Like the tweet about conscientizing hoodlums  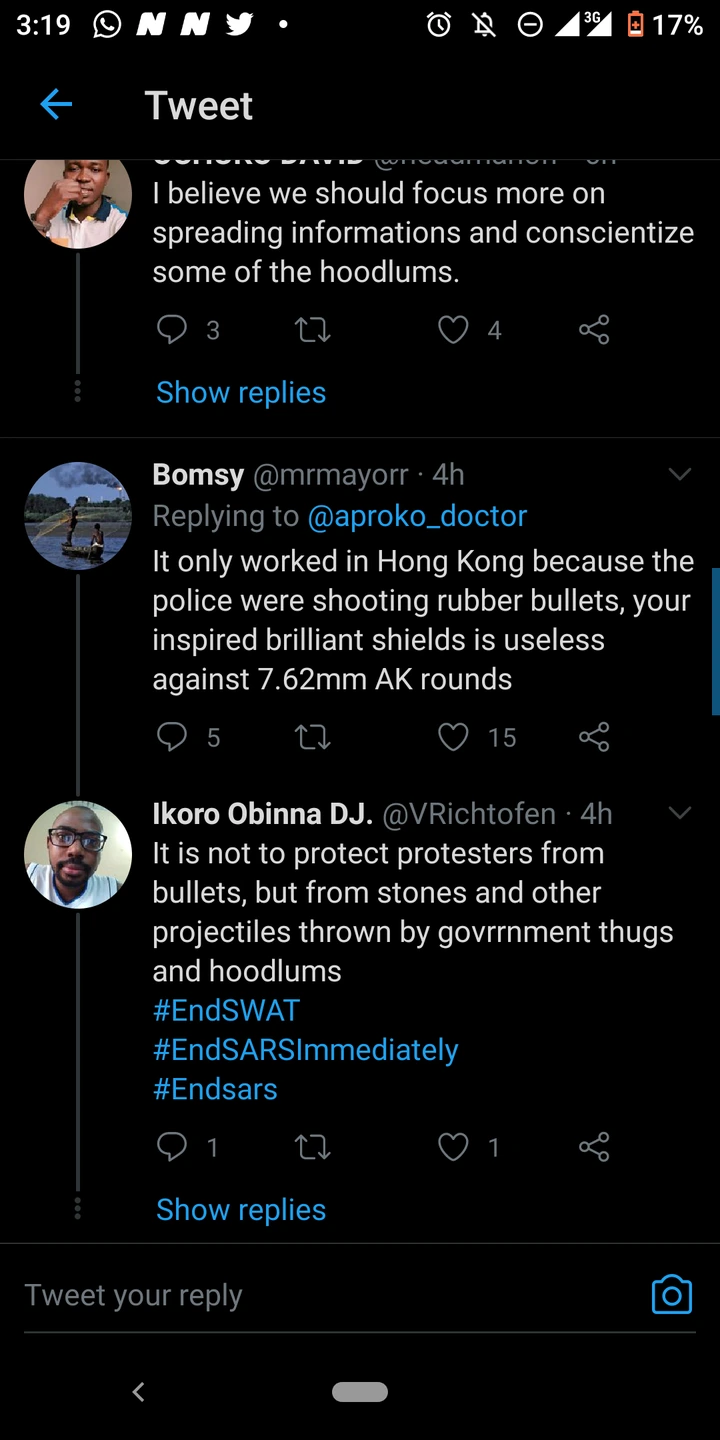454,329
